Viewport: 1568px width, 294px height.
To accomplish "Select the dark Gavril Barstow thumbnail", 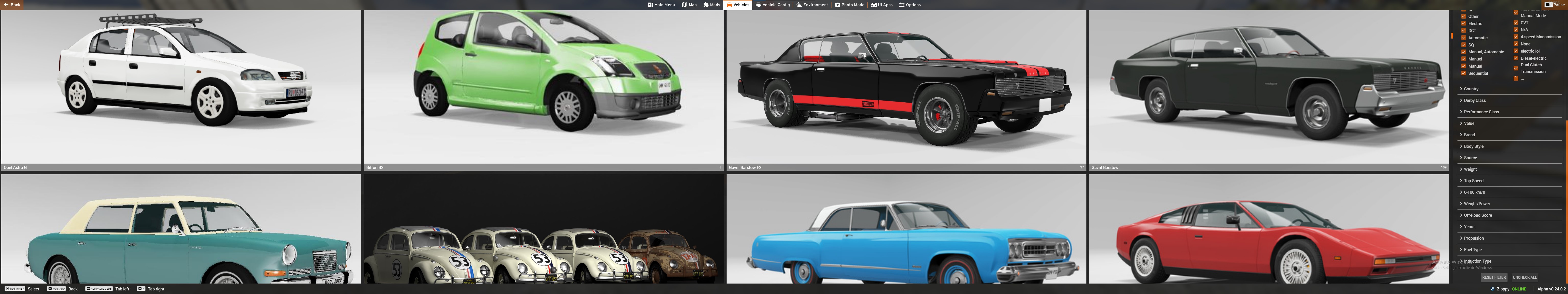I will pos(1269,90).
